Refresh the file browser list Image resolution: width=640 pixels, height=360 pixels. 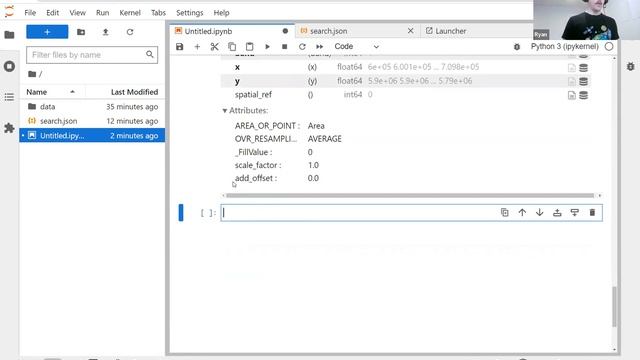point(130,32)
